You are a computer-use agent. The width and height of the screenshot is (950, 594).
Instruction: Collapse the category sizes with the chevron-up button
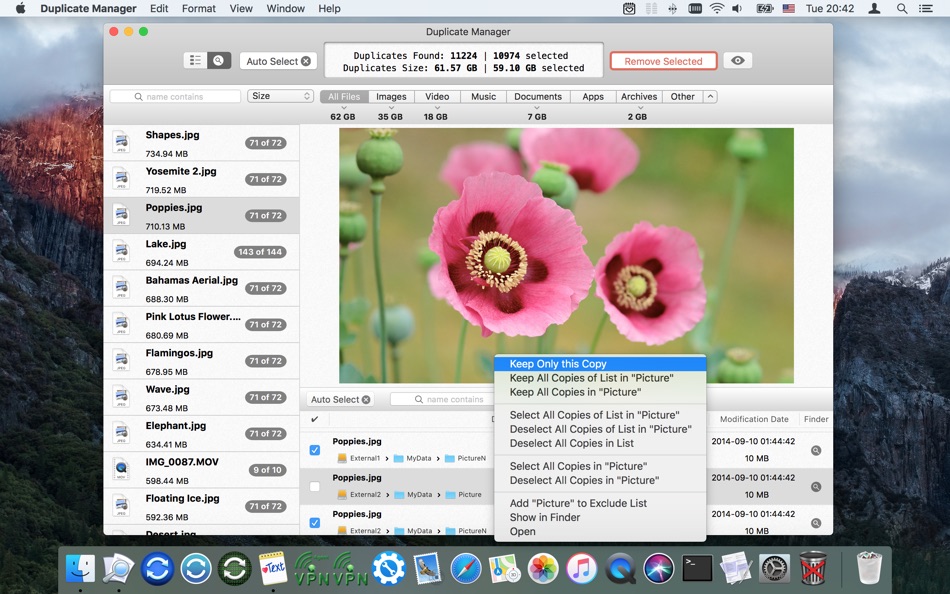point(710,96)
